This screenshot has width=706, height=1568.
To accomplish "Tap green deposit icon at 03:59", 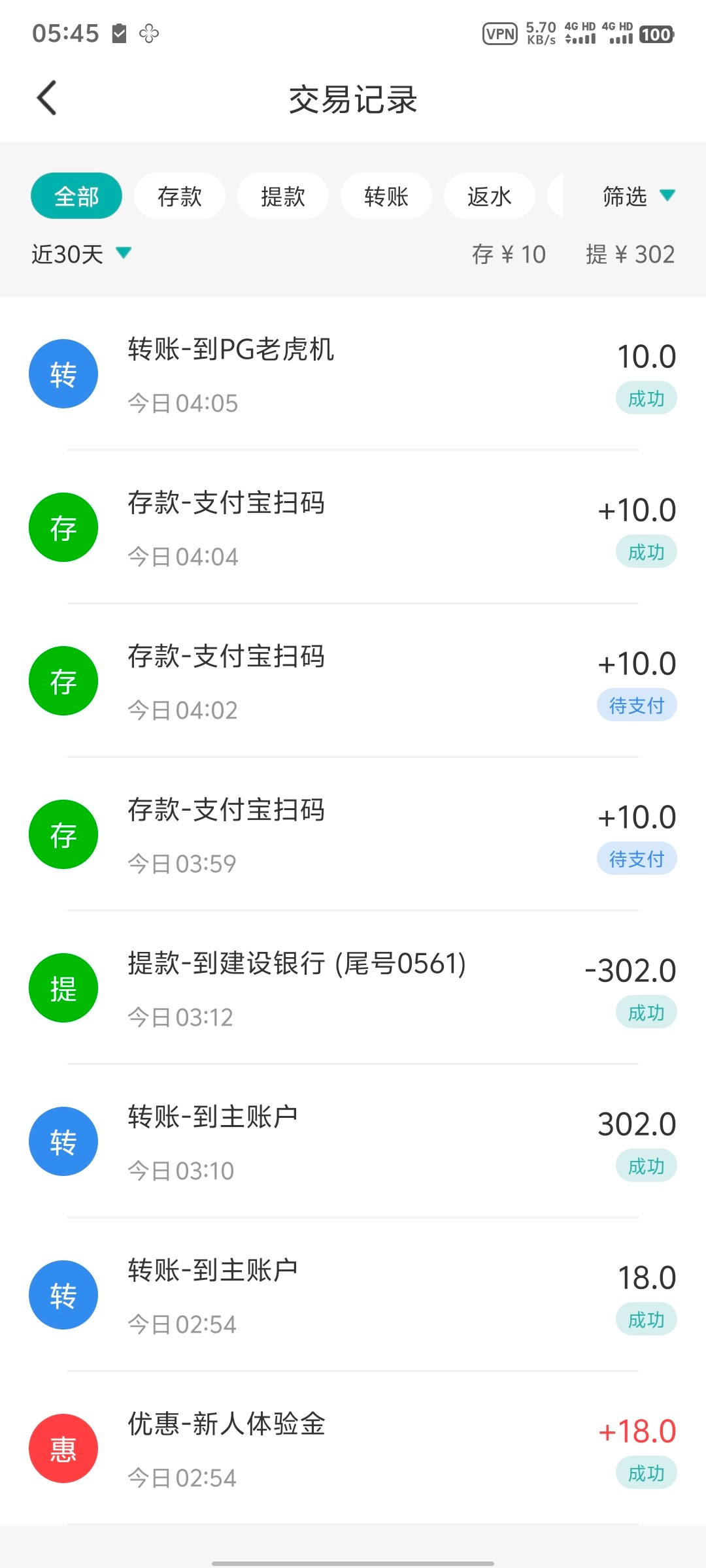I will (63, 834).
